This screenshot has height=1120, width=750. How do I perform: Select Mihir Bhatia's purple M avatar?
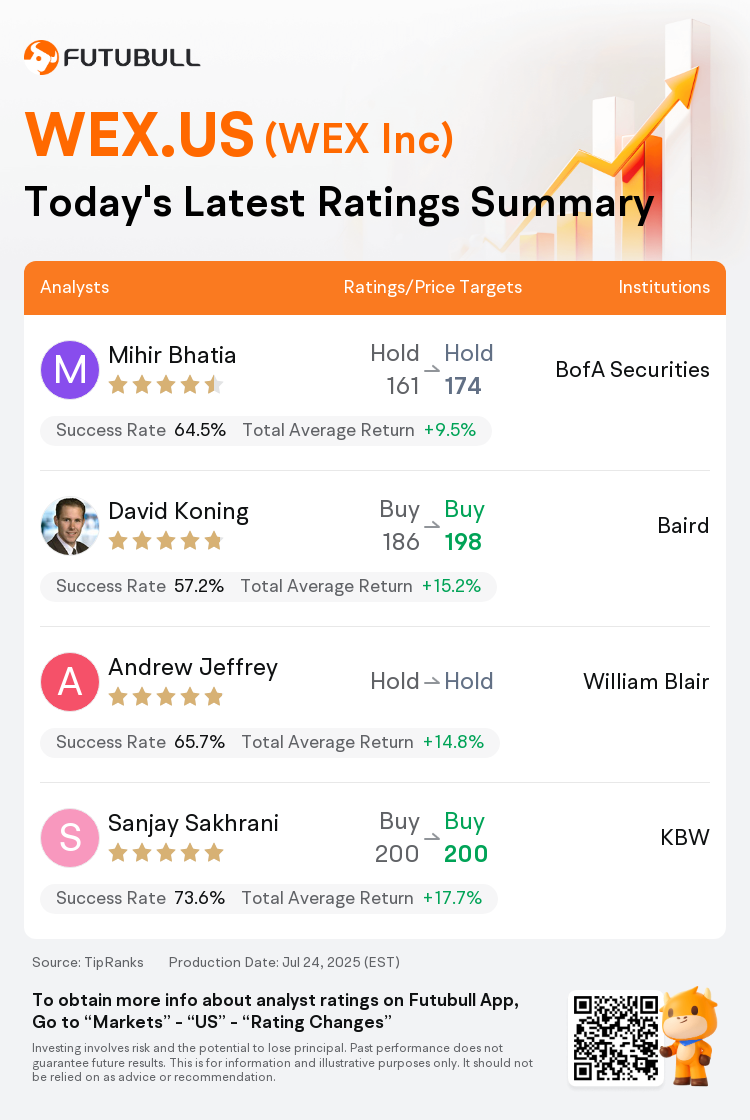(69, 369)
